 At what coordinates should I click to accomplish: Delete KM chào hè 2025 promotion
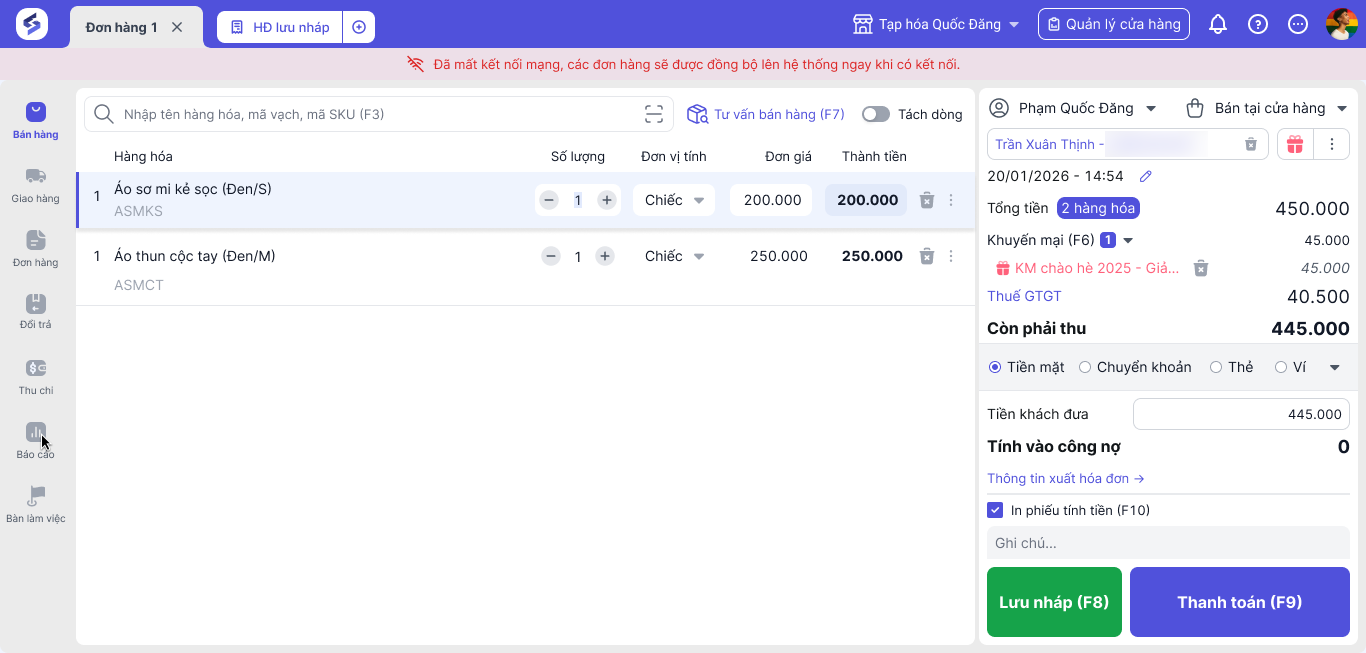[x=1202, y=268]
